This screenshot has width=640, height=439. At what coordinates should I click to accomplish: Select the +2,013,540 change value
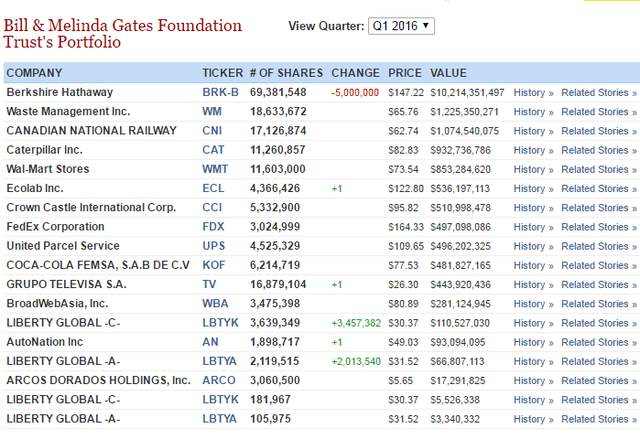356,361
